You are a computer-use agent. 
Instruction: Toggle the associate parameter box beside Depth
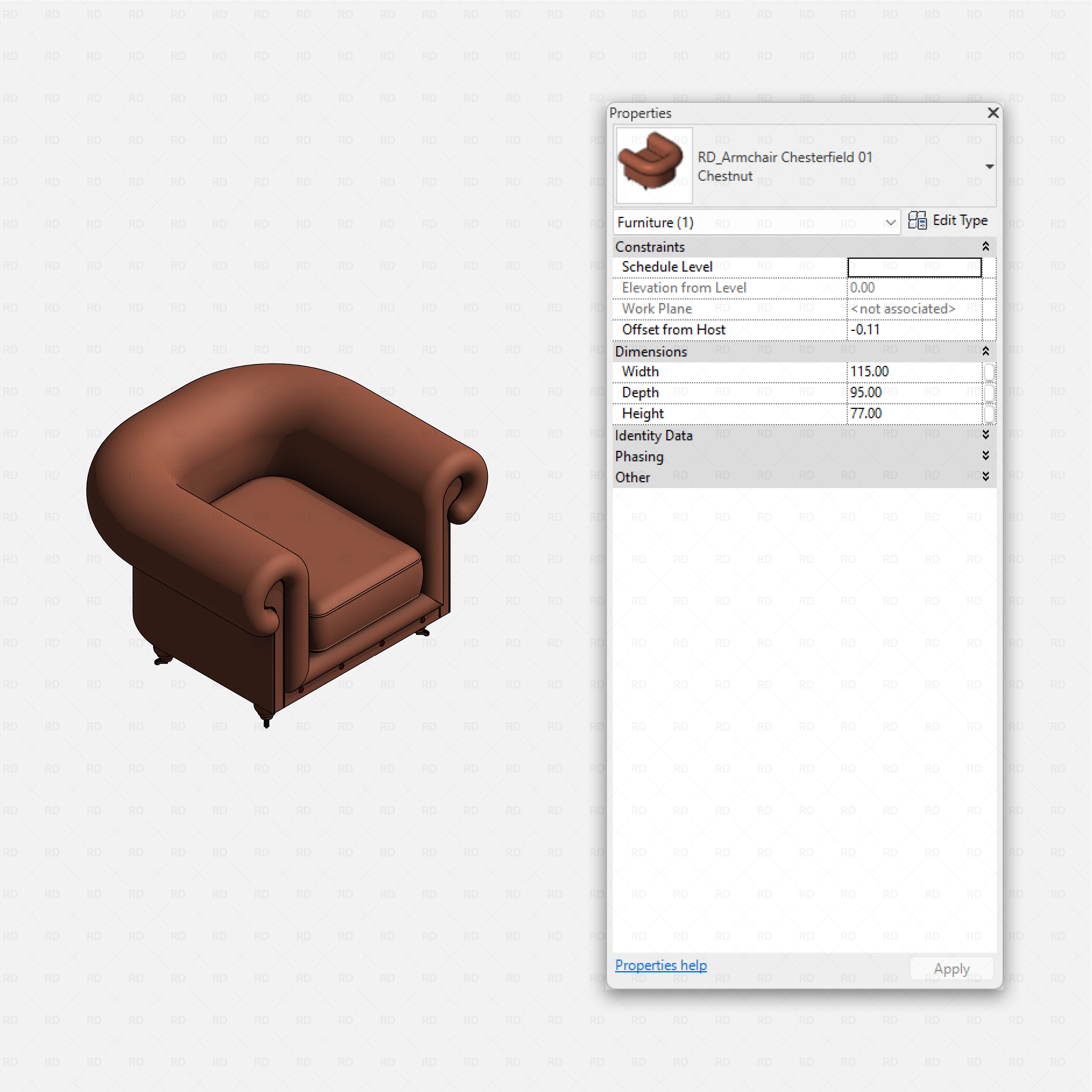click(990, 392)
